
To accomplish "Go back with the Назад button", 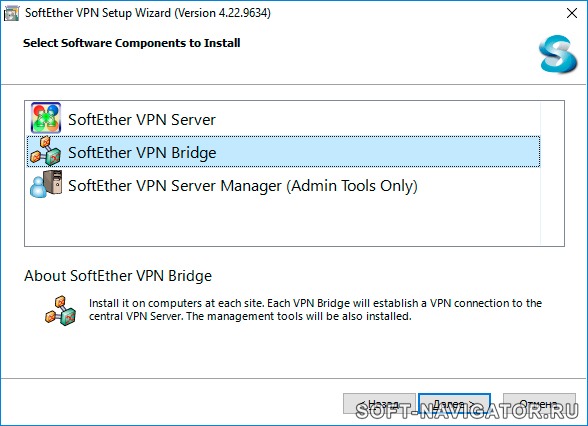I will 379,404.
